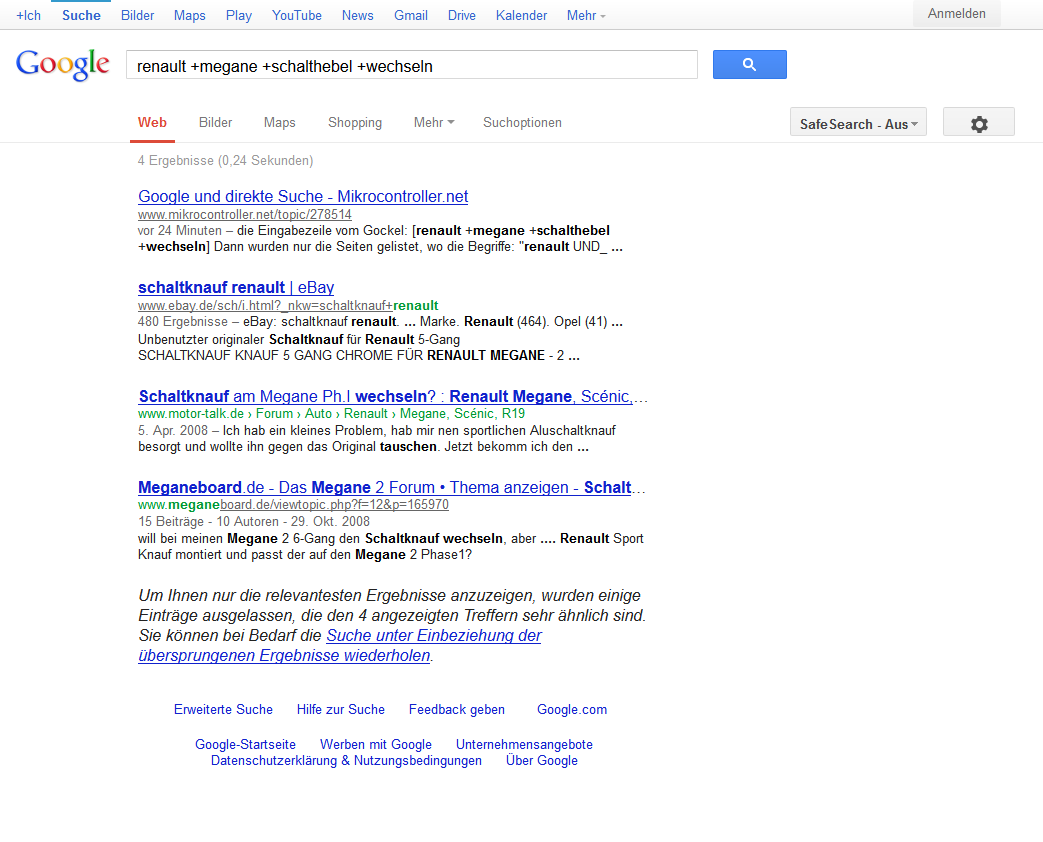Screen dimensions: 1043x842
Task: Go to Google.com footer link
Action: pyautogui.click(x=572, y=710)
